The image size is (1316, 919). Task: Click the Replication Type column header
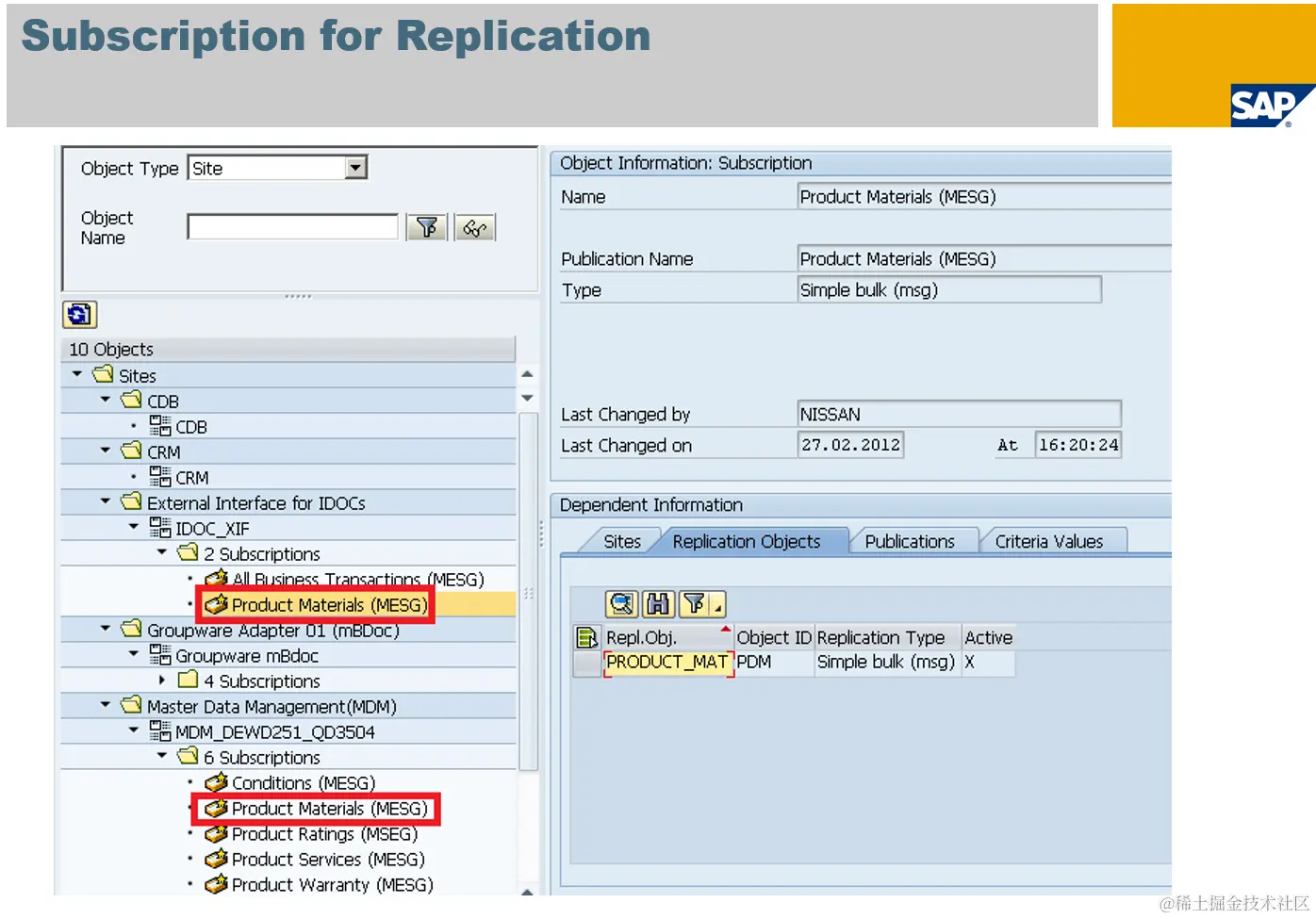pos(887,637)
